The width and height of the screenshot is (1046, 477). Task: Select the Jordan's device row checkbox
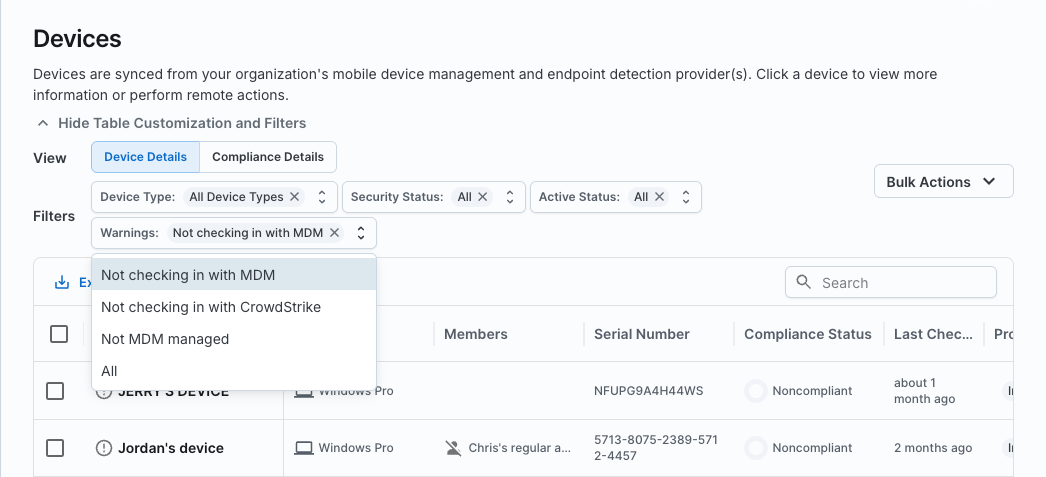tap(56, 448)
